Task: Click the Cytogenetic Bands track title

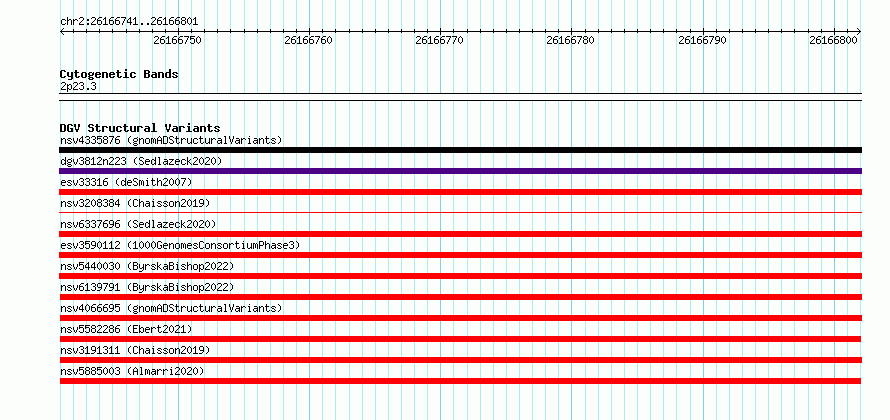Action: pyautogui.click(x=119, y=74)
